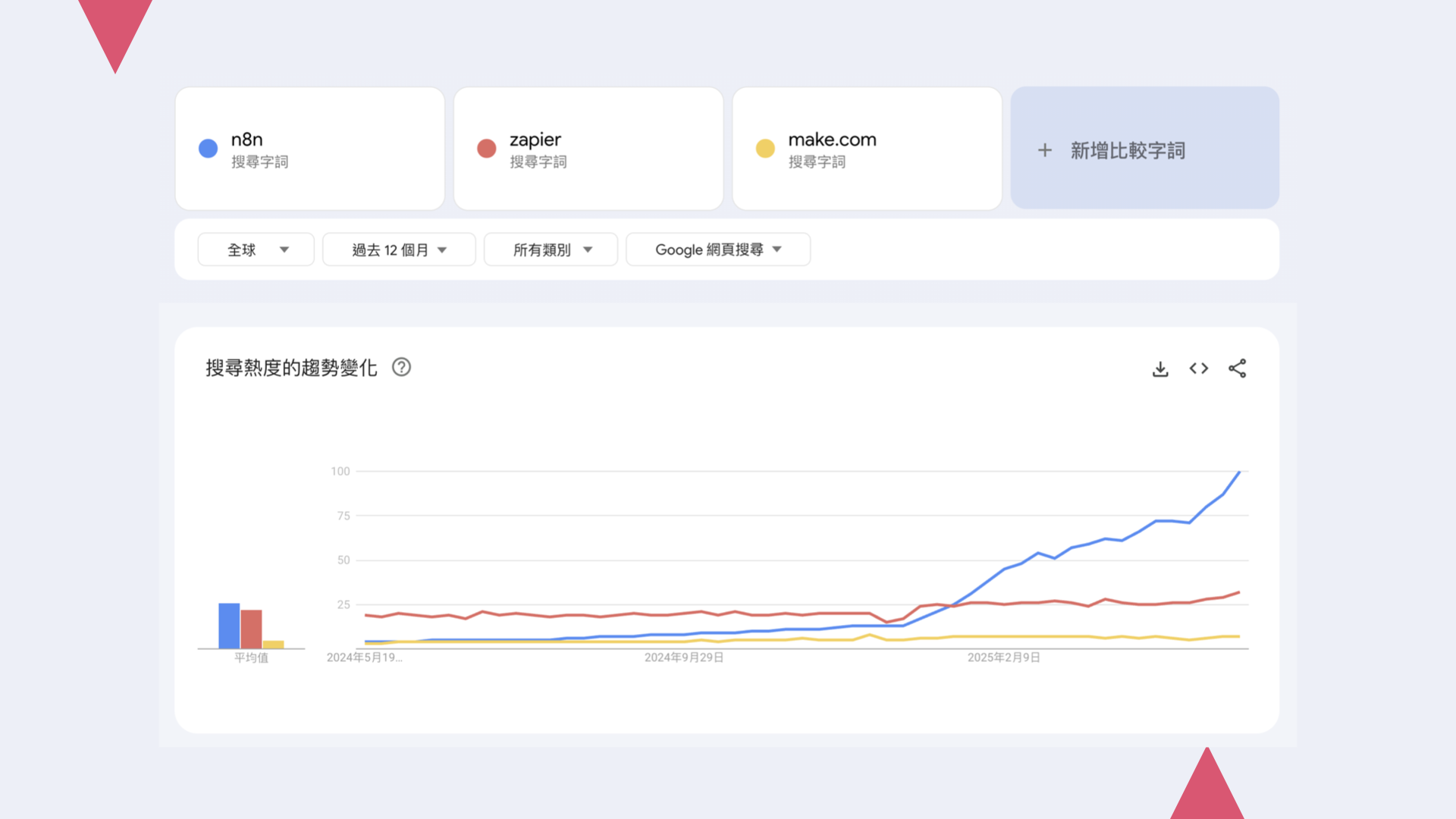This screenshot has height=819, width=1456.
Task: Click the 100 value on the y-axis
Action: click(340, 471)
